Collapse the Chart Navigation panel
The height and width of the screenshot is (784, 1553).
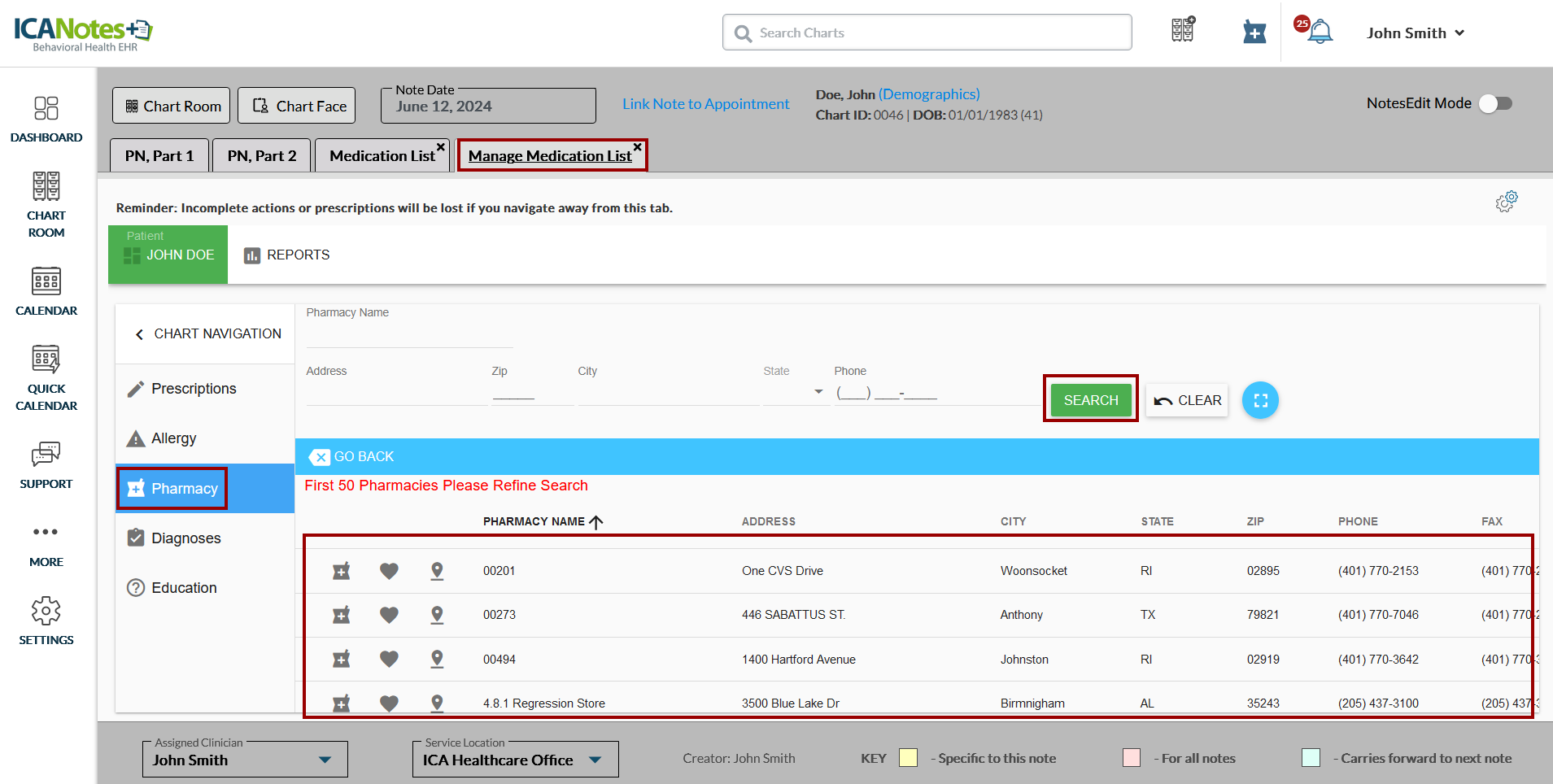140,334
